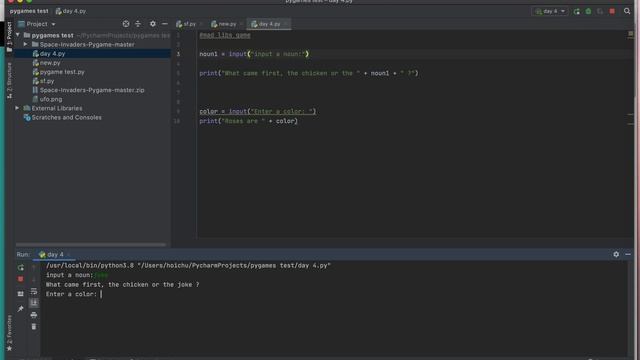Open Run panel settings gear
640x360 pixels.
616,254
